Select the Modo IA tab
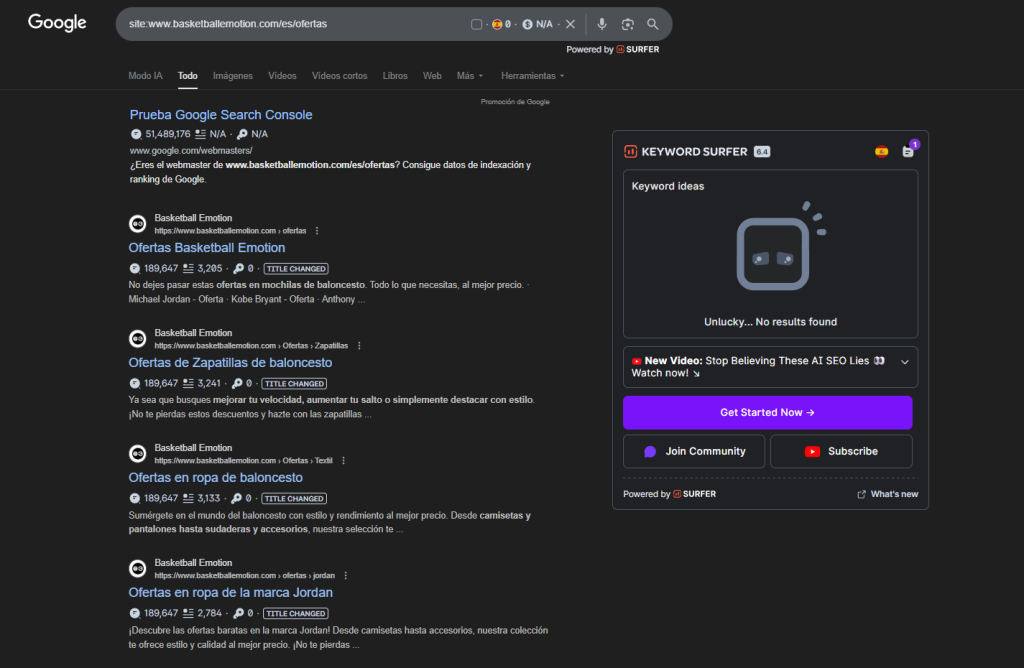This screenshot has height=668, width=1024. 146,76
